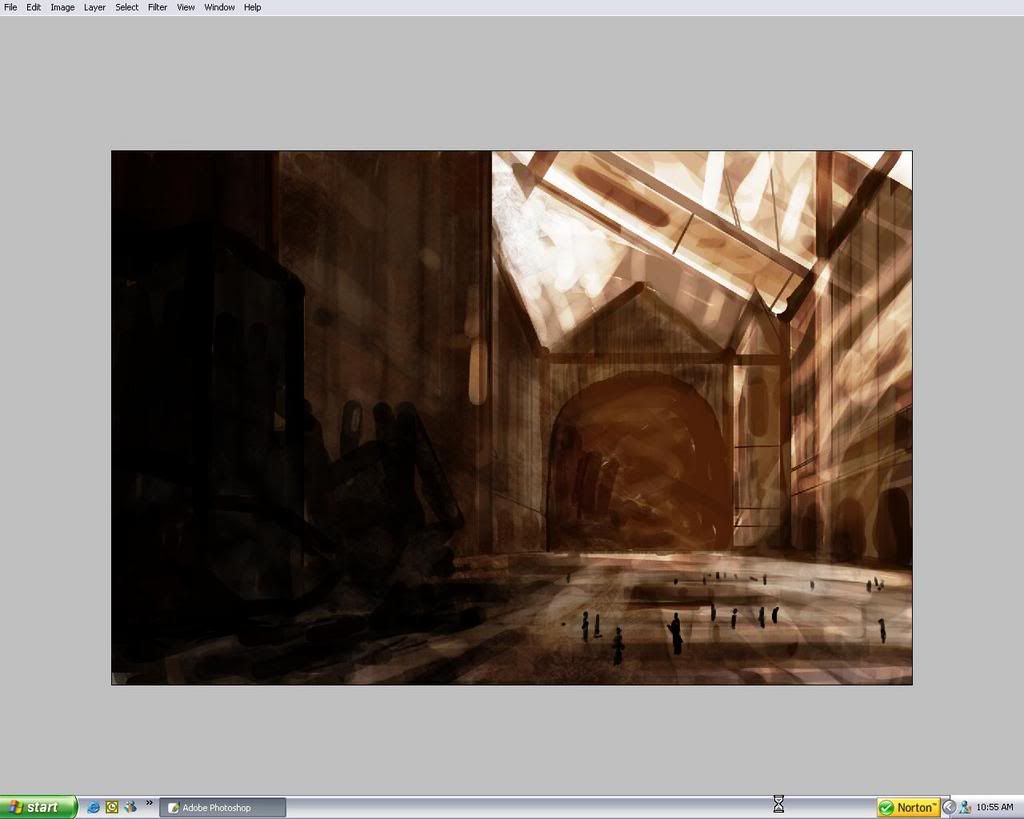Launch Internet Explorer from Quick Launch
This screenshot has width=1024, height=819.
94,807
